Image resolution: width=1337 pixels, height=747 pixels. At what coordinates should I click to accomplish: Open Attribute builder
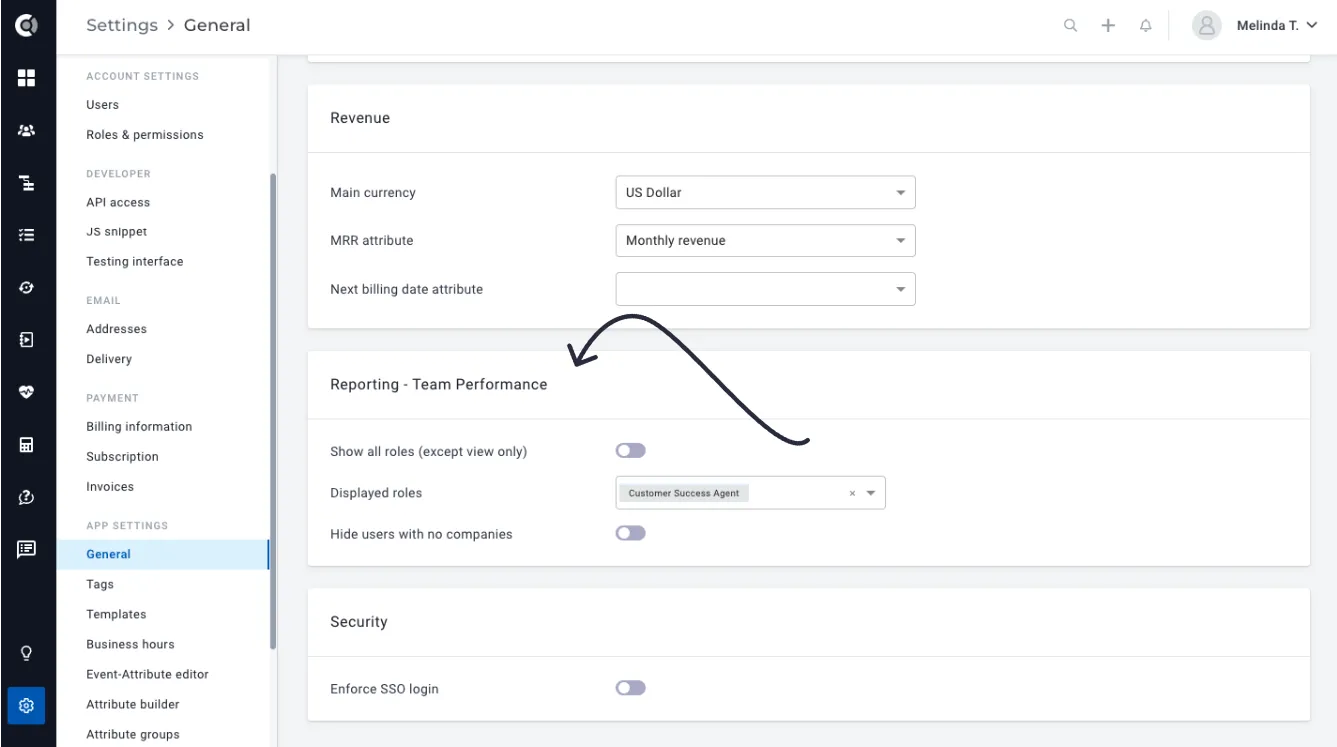click(x=133, y=704)
